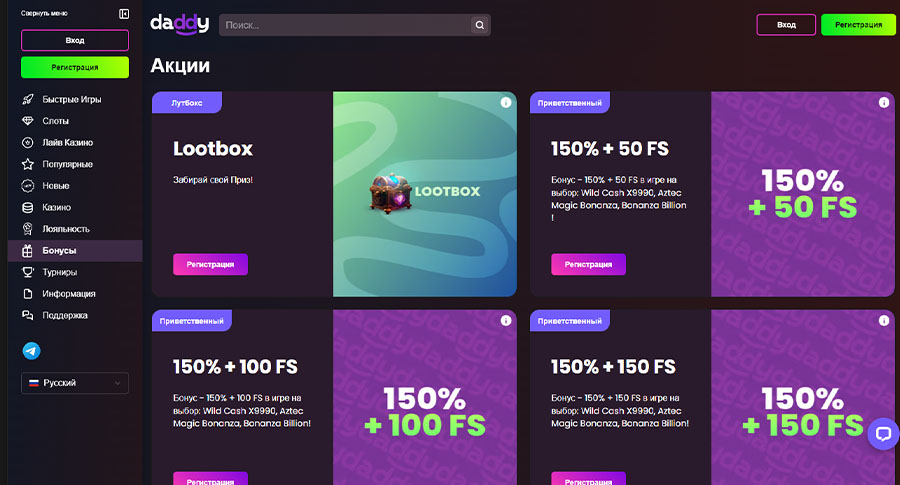Image resolution: width=900 pixels, height=485 pixels.
Task: Open the Telegram channel icon
Action: (32, 351)
